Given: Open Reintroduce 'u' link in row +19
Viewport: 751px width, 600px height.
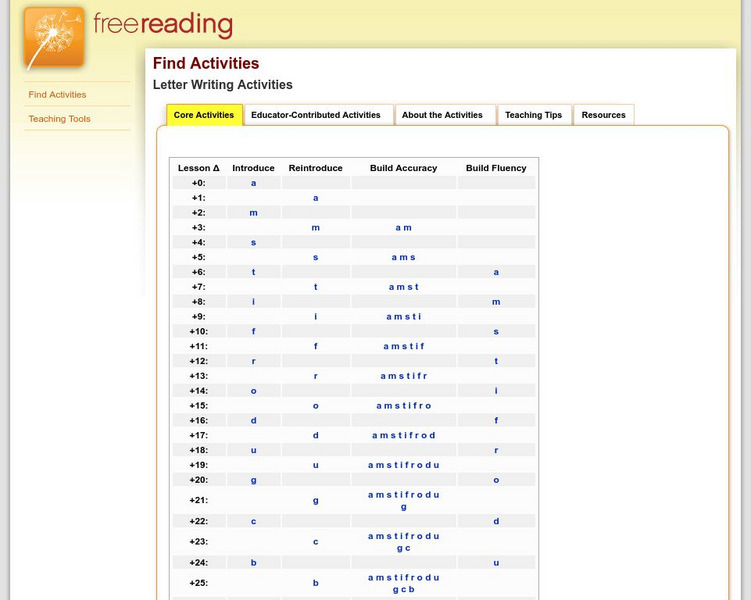Looking at the screenshot, I should click(x=316, y=465).
